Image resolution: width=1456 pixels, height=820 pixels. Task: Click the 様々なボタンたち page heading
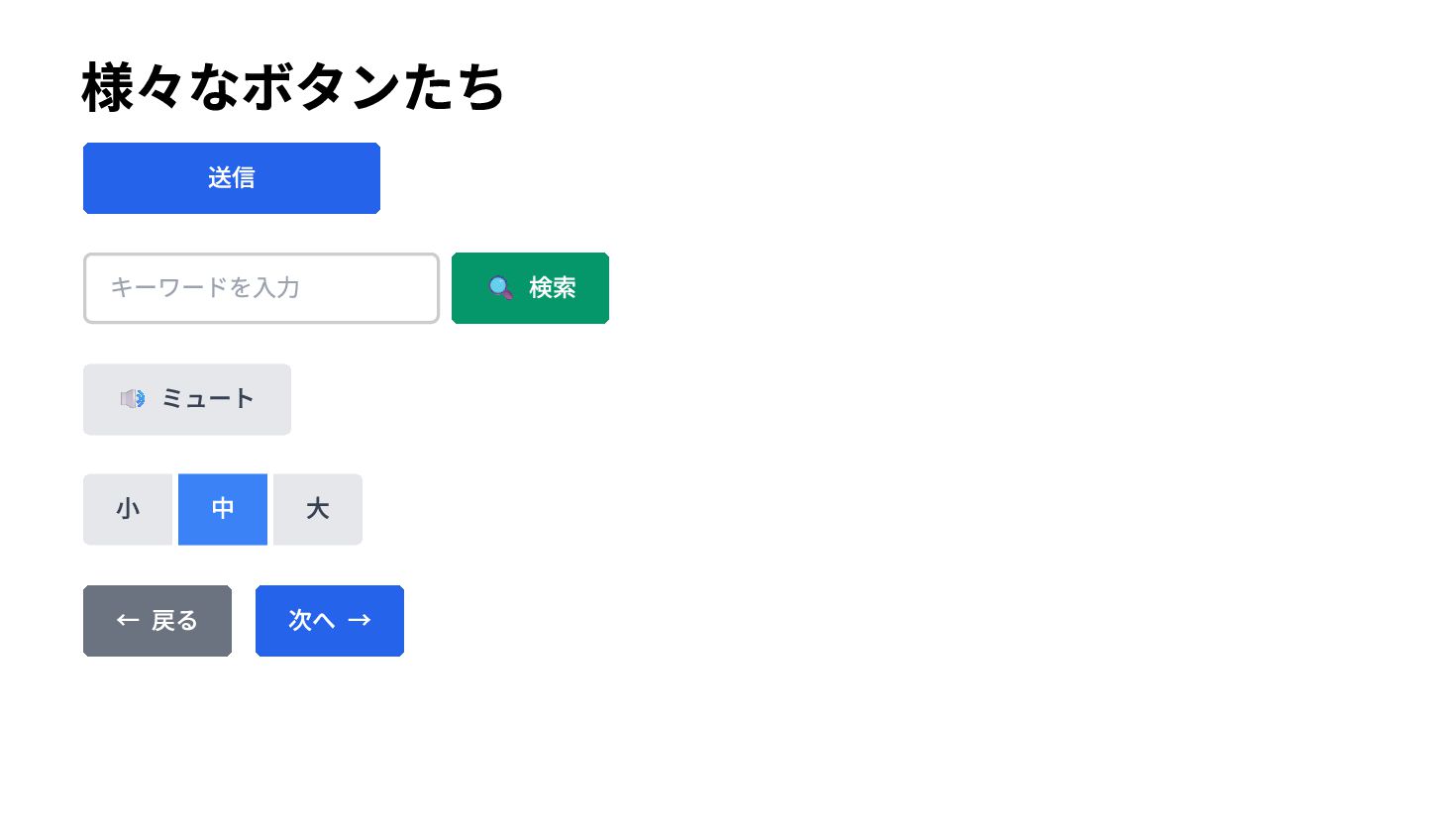pos(293,87)
